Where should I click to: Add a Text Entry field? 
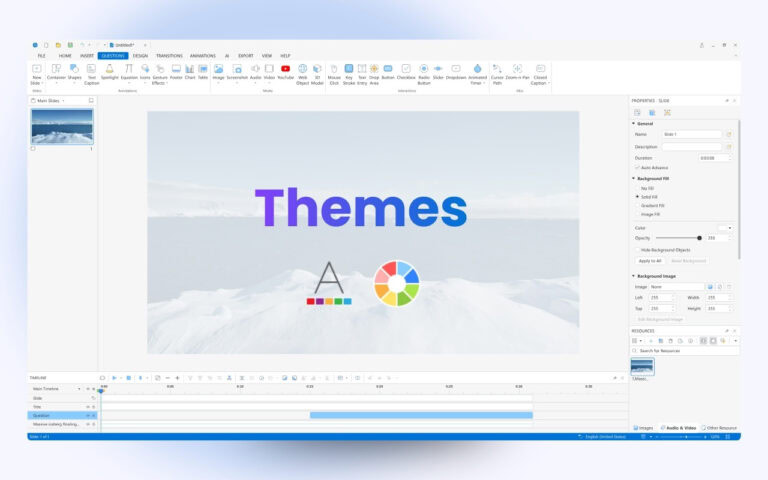(362, 74)
